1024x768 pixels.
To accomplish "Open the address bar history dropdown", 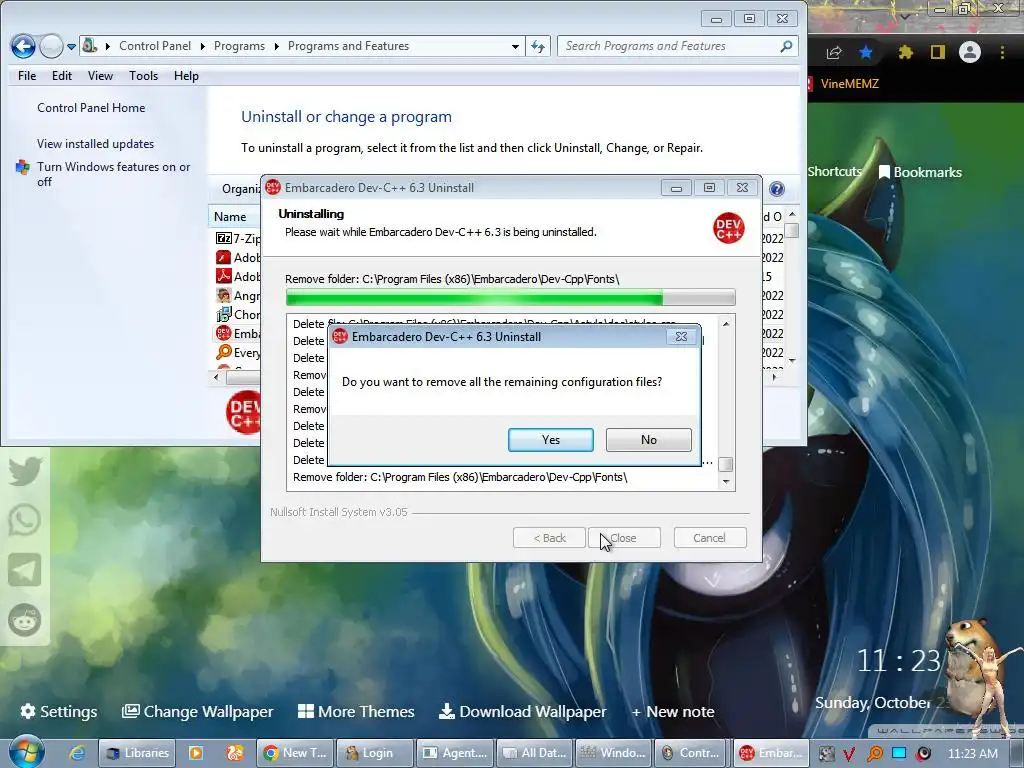I will point(515,46).
